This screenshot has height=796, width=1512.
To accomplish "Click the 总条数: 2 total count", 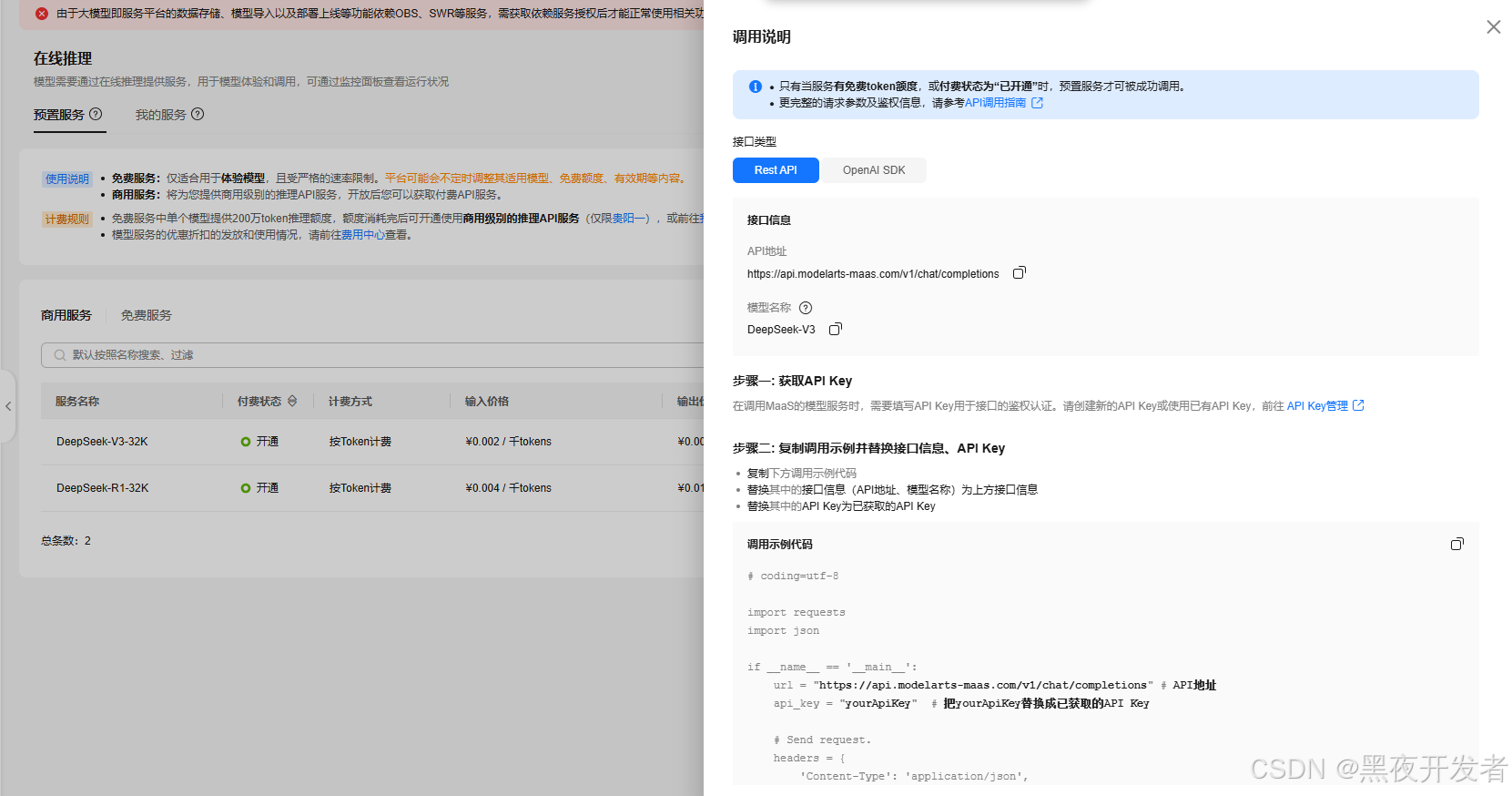I will pos(66,541).
